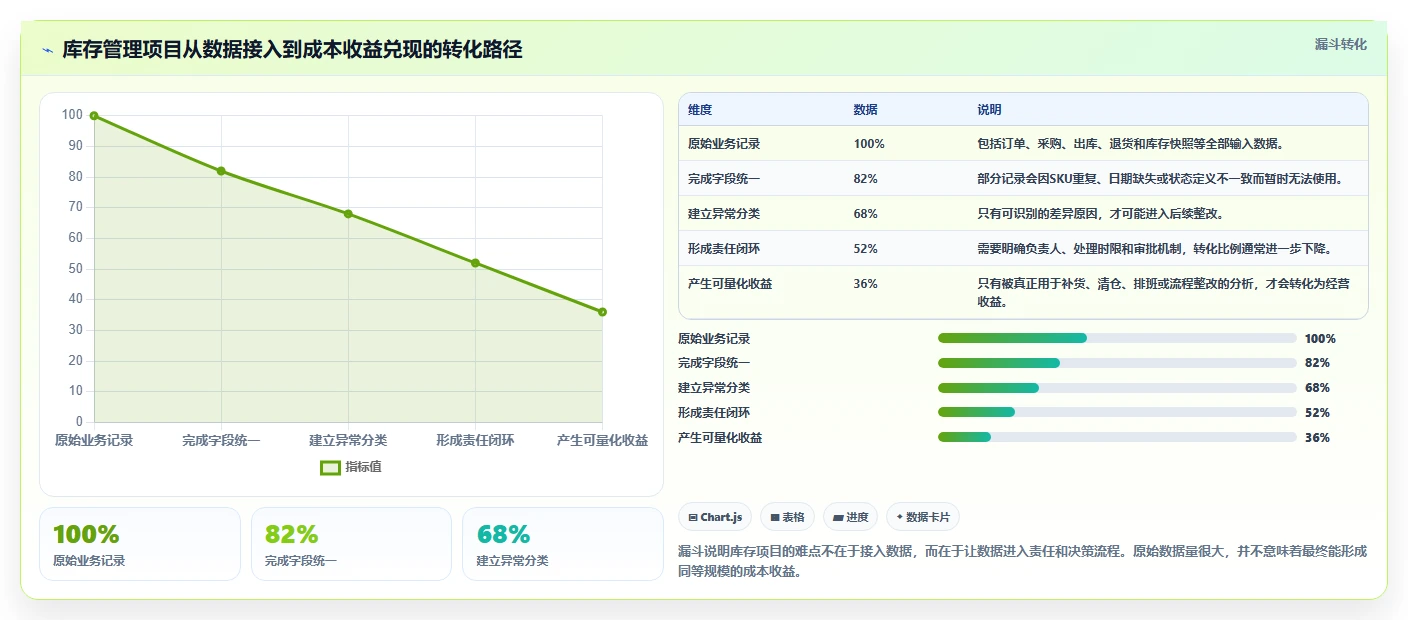Click the 形成责任闭环 progress bar
Image resolution: width=1408 pixels, height=620 pixels.
pos(1117,412)
